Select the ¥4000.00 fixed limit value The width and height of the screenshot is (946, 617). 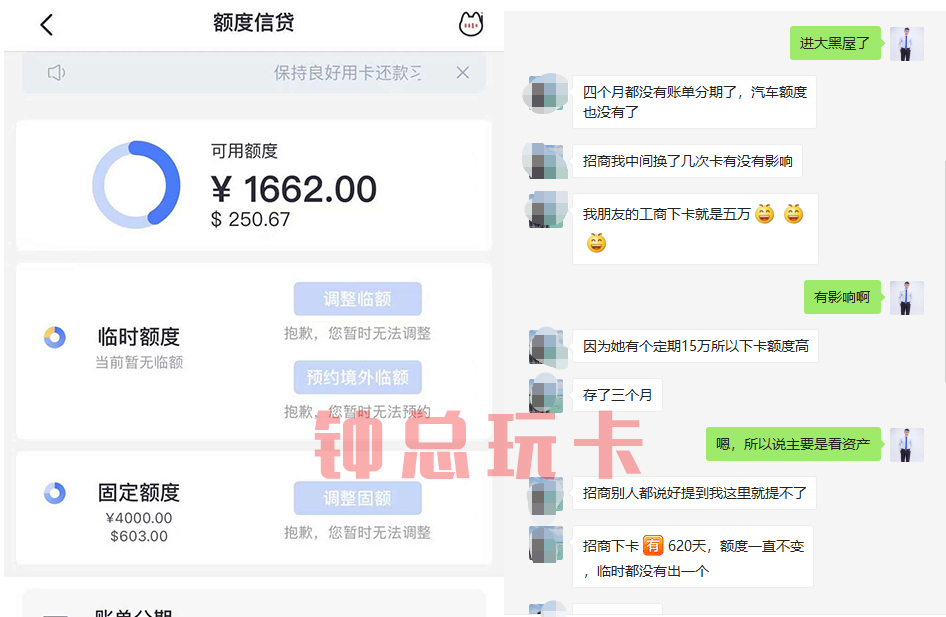(139, 518)
